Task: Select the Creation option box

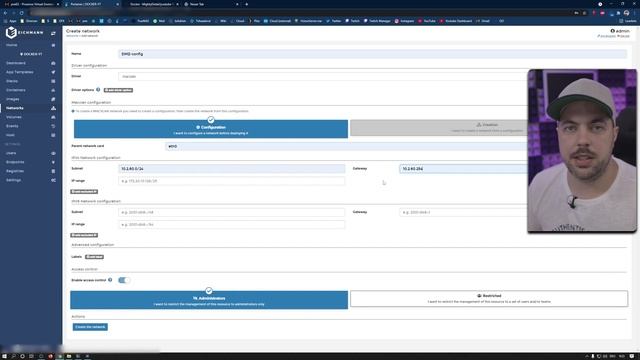Action: coord(439,128)
